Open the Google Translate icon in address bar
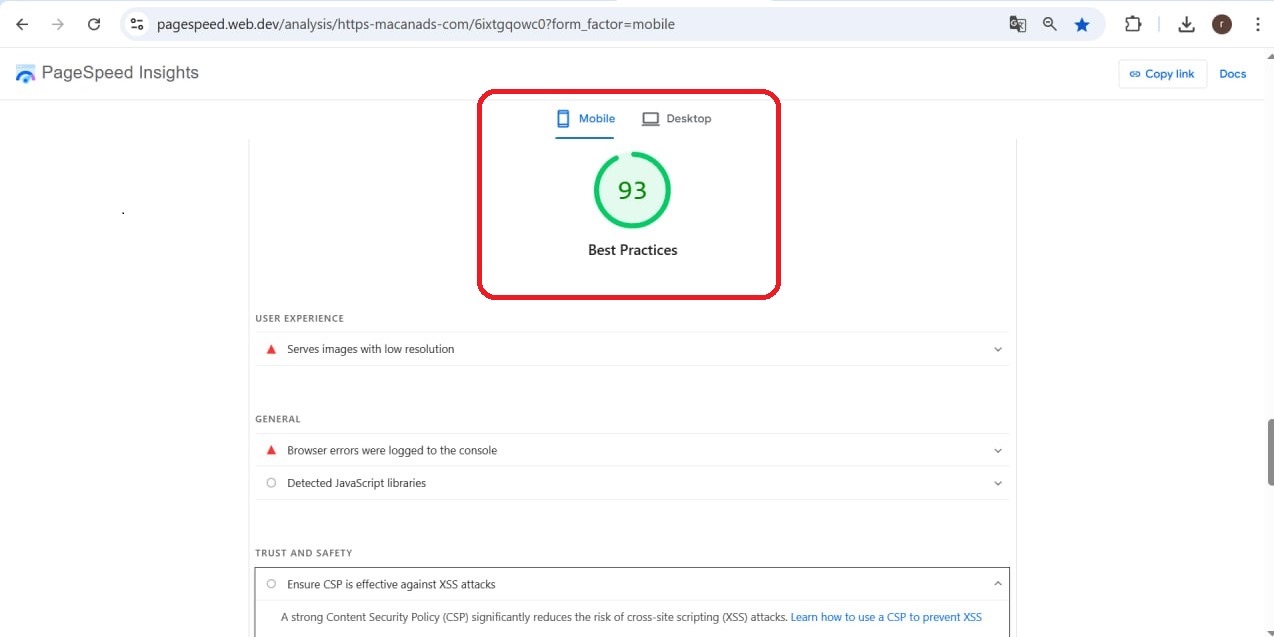Image resolution: width=1274 pixels, height=637 pixels. click(x=1017, y=23)
